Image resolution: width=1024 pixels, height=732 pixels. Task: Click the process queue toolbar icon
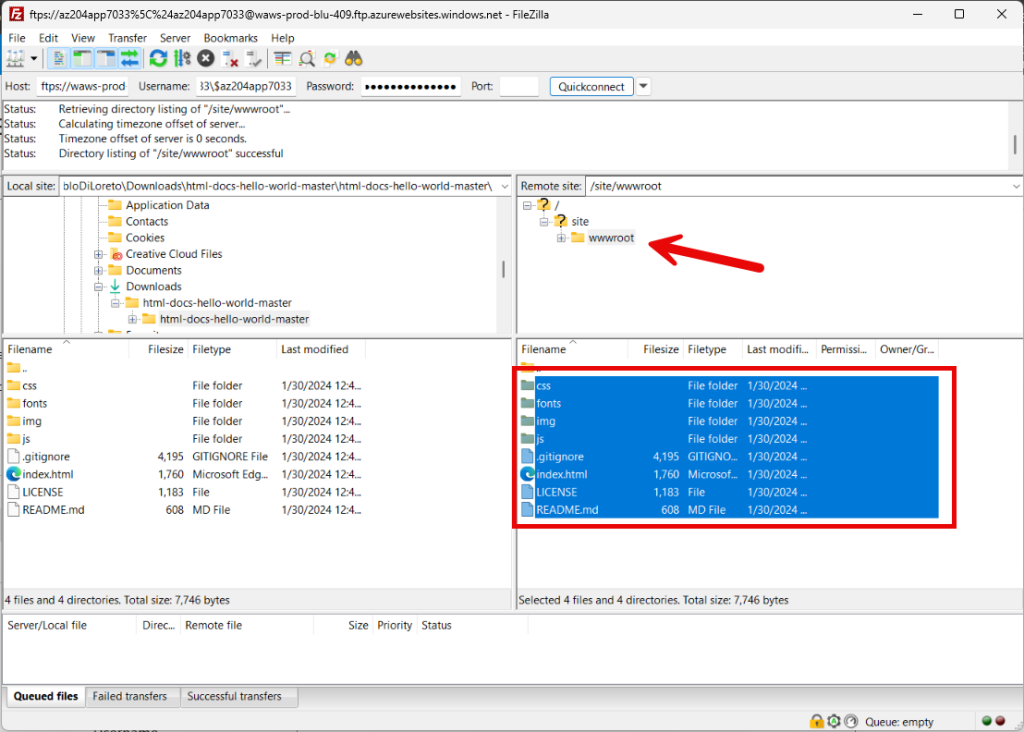182,59
